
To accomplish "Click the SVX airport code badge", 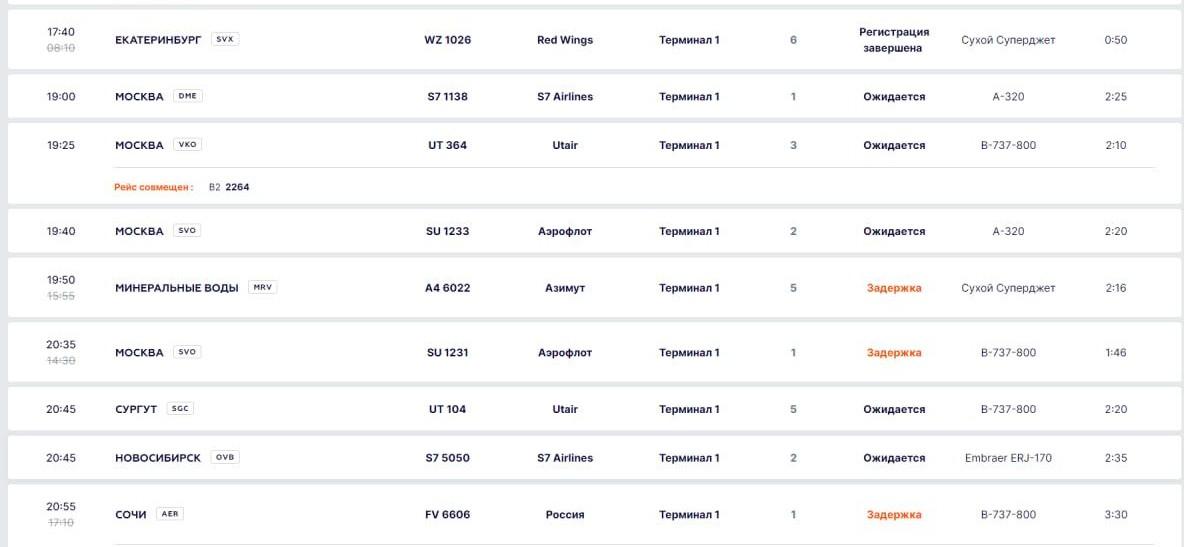I will (225, 40).
